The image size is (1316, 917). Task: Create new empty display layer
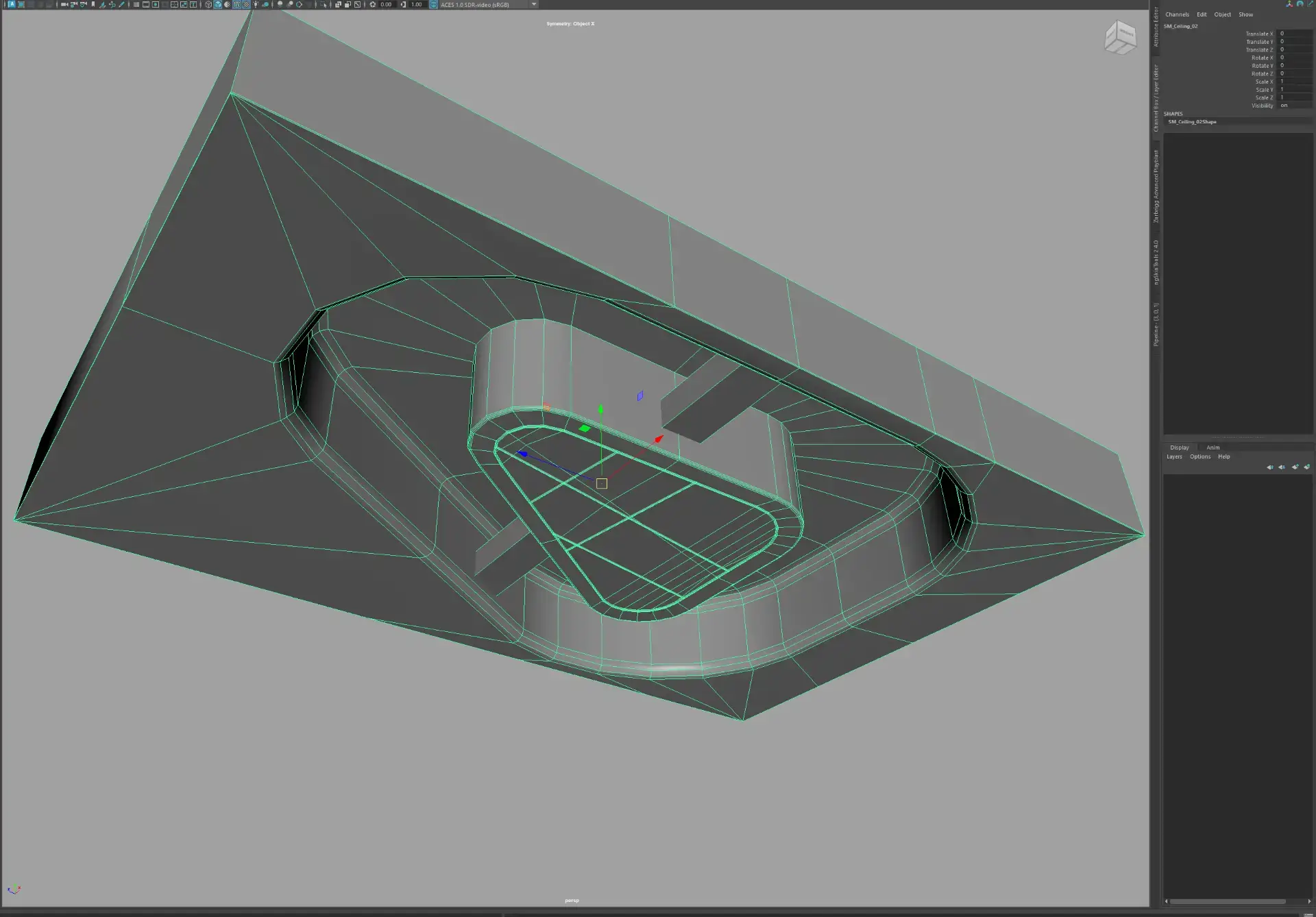tap(1295, 467)
